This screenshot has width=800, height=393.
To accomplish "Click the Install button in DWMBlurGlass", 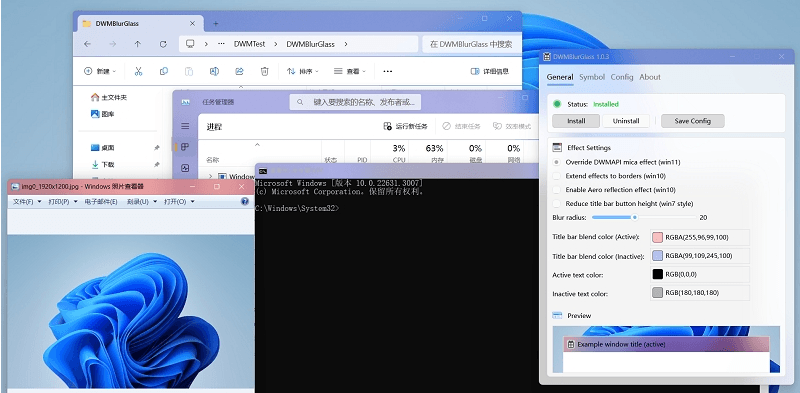I will click(x=576, y=121).
